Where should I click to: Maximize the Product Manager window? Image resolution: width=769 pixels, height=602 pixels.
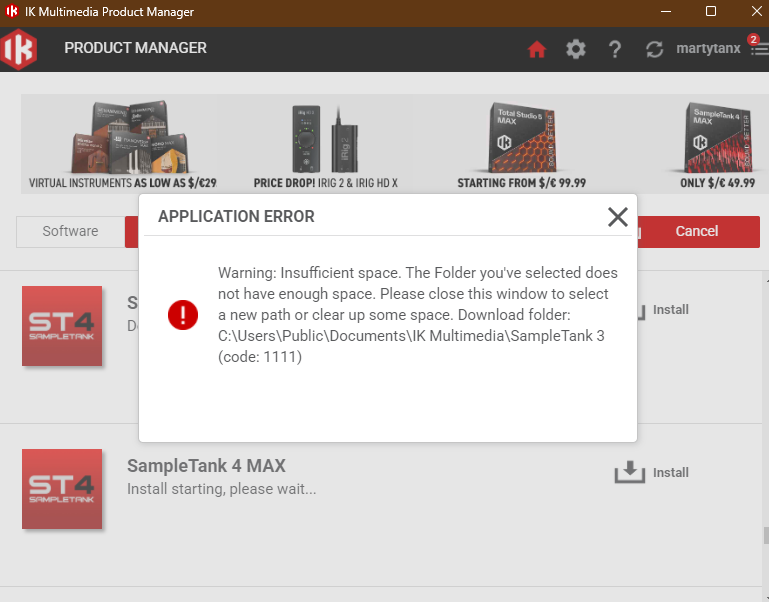pos(711,11)
